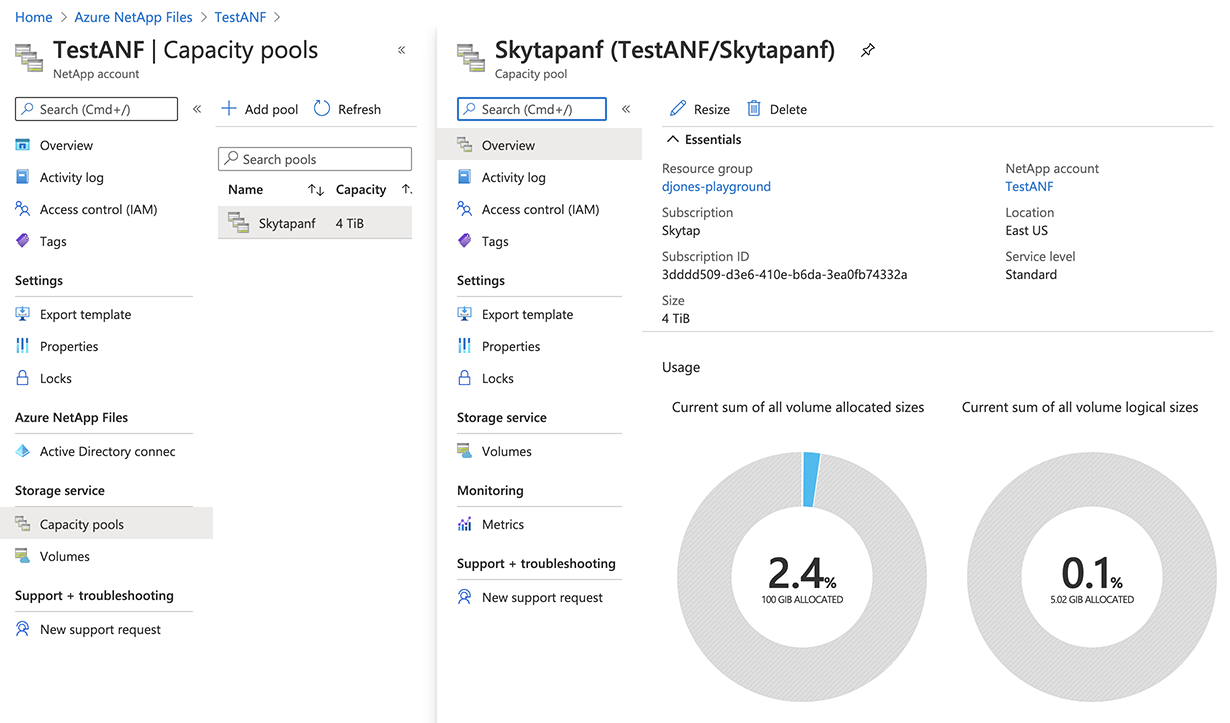Viewport: 1230px width, 723px height.
Task: Open the djones-playground resource group link
Action: (716, 186)
